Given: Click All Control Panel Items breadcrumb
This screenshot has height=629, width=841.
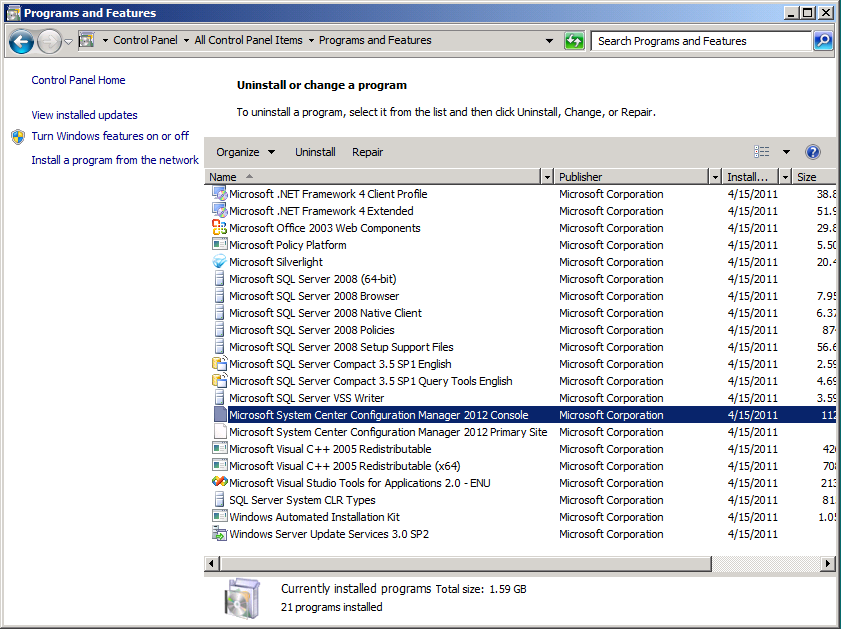Looking at the screenshot, I should click(248, 40).
